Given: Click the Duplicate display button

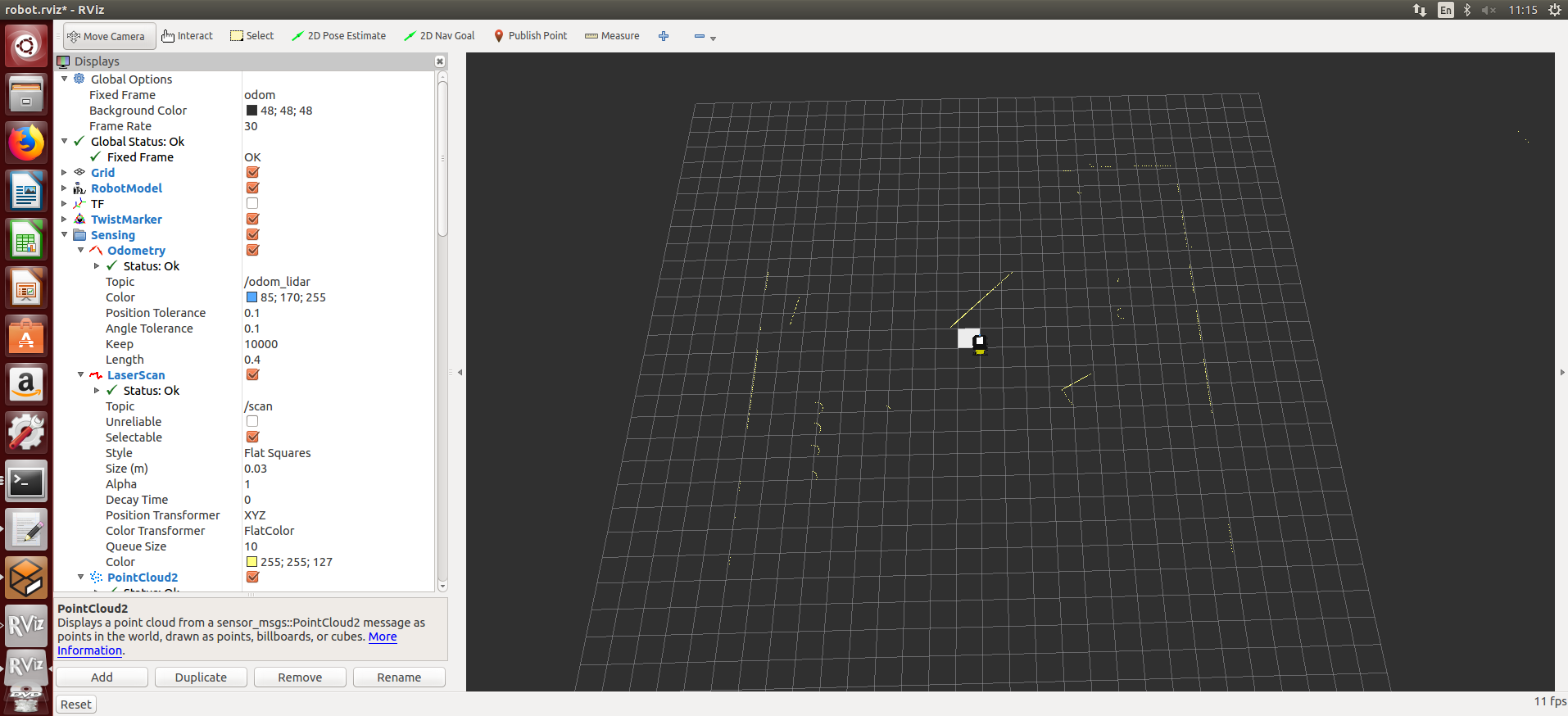Looking at the screenshot, I should 201,677.
